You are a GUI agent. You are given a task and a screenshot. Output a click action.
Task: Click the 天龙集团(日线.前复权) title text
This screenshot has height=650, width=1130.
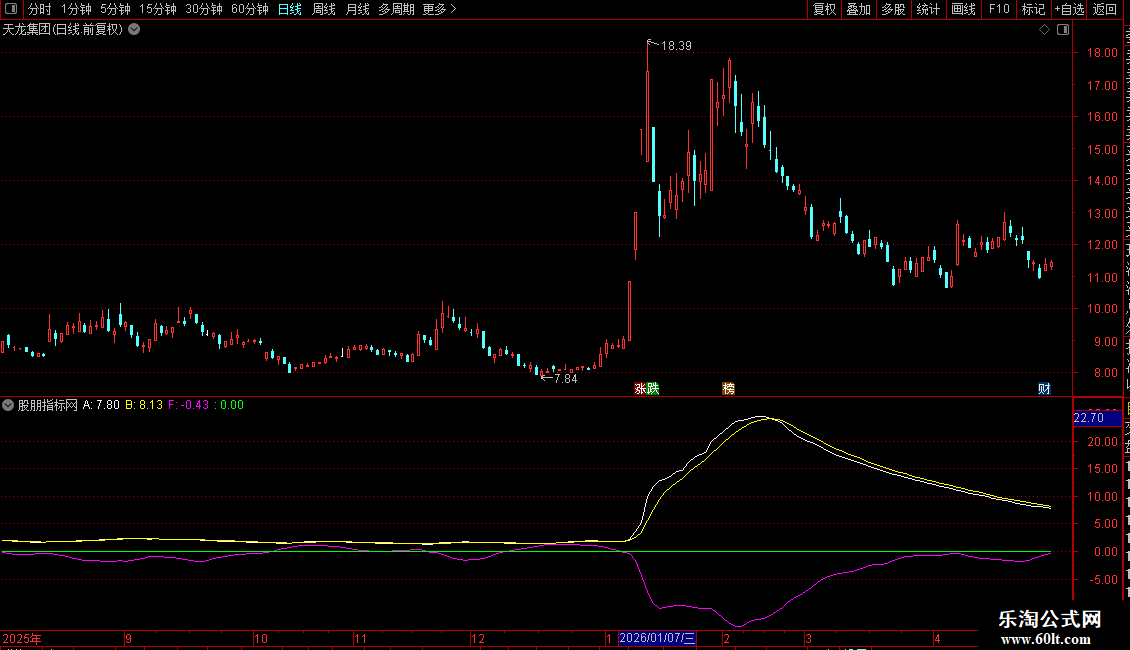(63, 30)
